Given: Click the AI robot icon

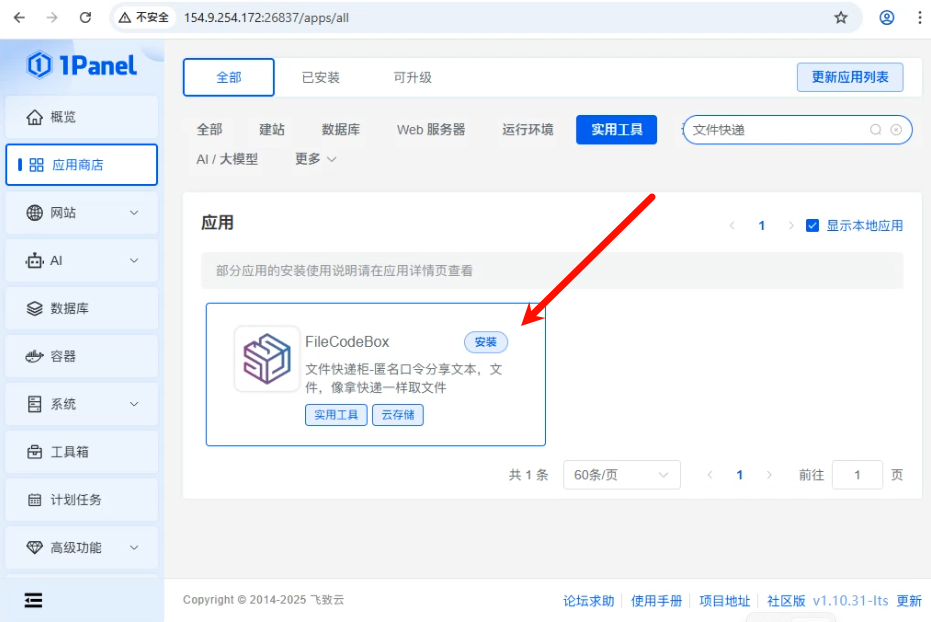Looking at the screenshot, I should (x=34, y=261).
